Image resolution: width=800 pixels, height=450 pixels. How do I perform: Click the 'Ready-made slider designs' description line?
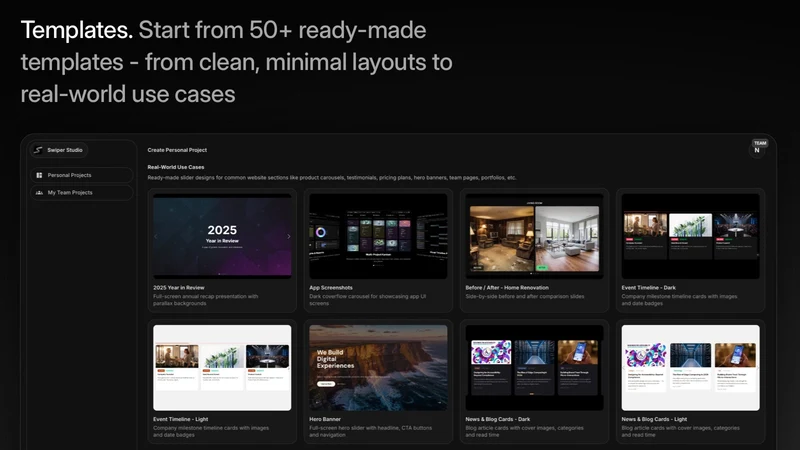click(332, 178)
